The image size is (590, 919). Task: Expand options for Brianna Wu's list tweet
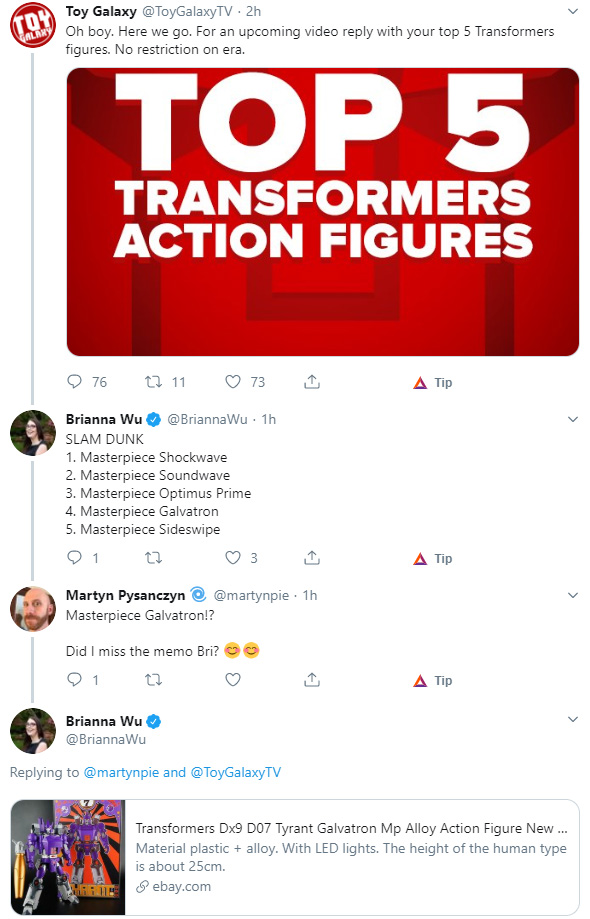point(573,419)
